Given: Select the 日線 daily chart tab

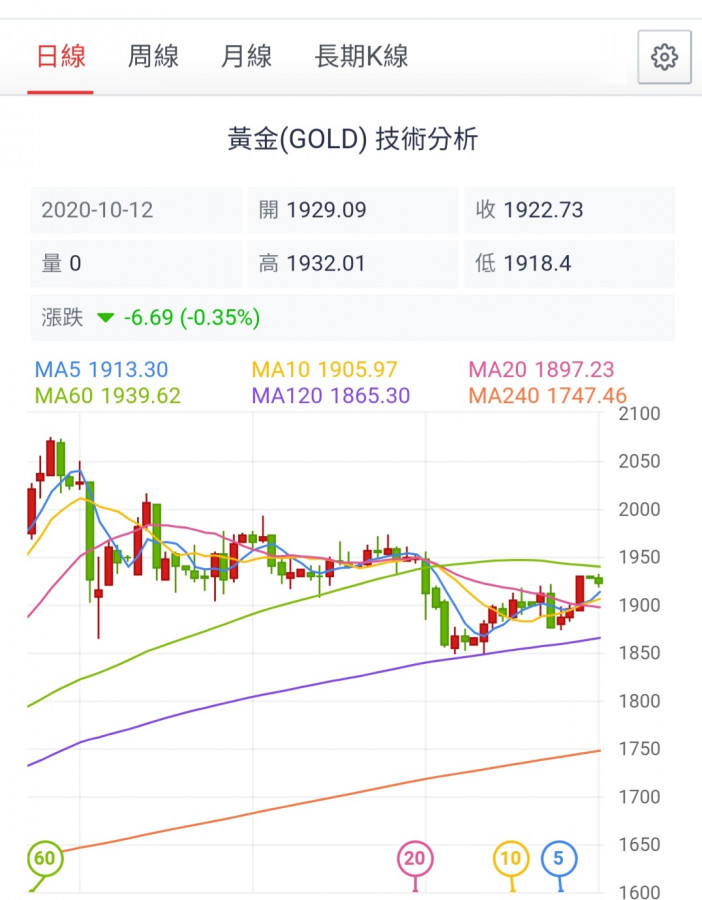Looking at the screenshot, I should tap(61, 56).
